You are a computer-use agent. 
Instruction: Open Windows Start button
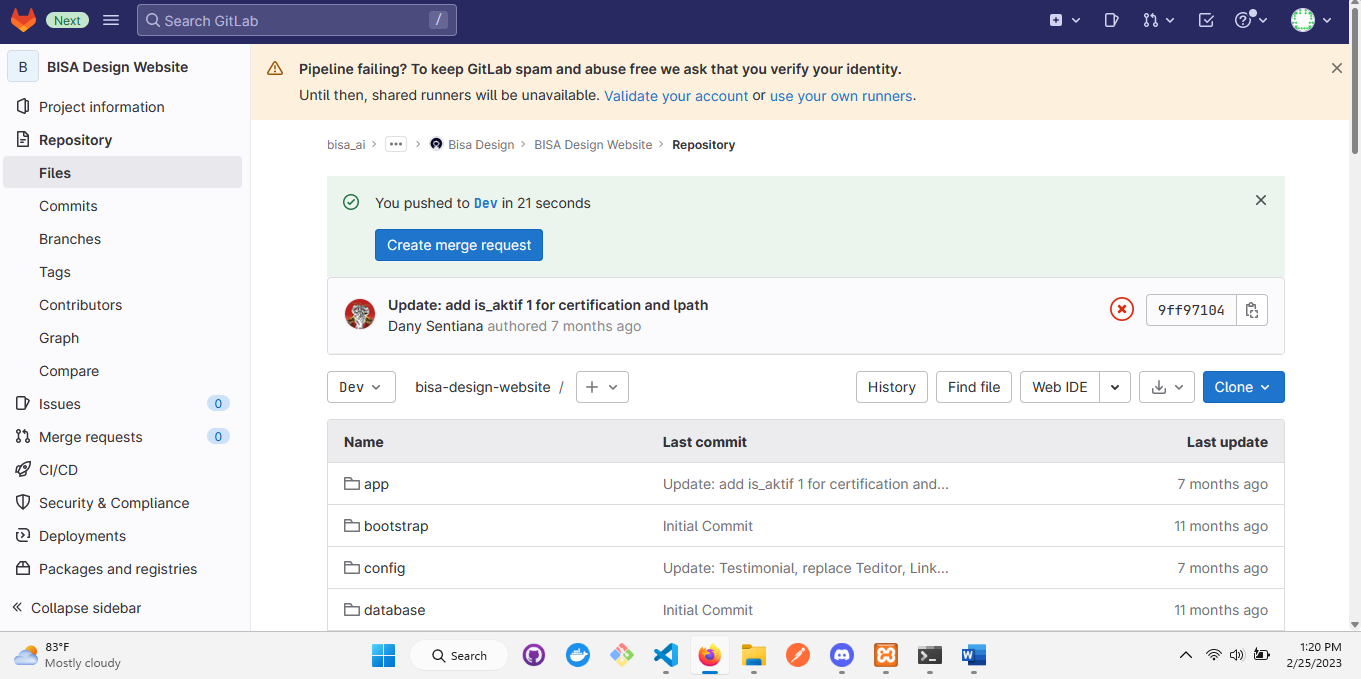pos(383,655)
